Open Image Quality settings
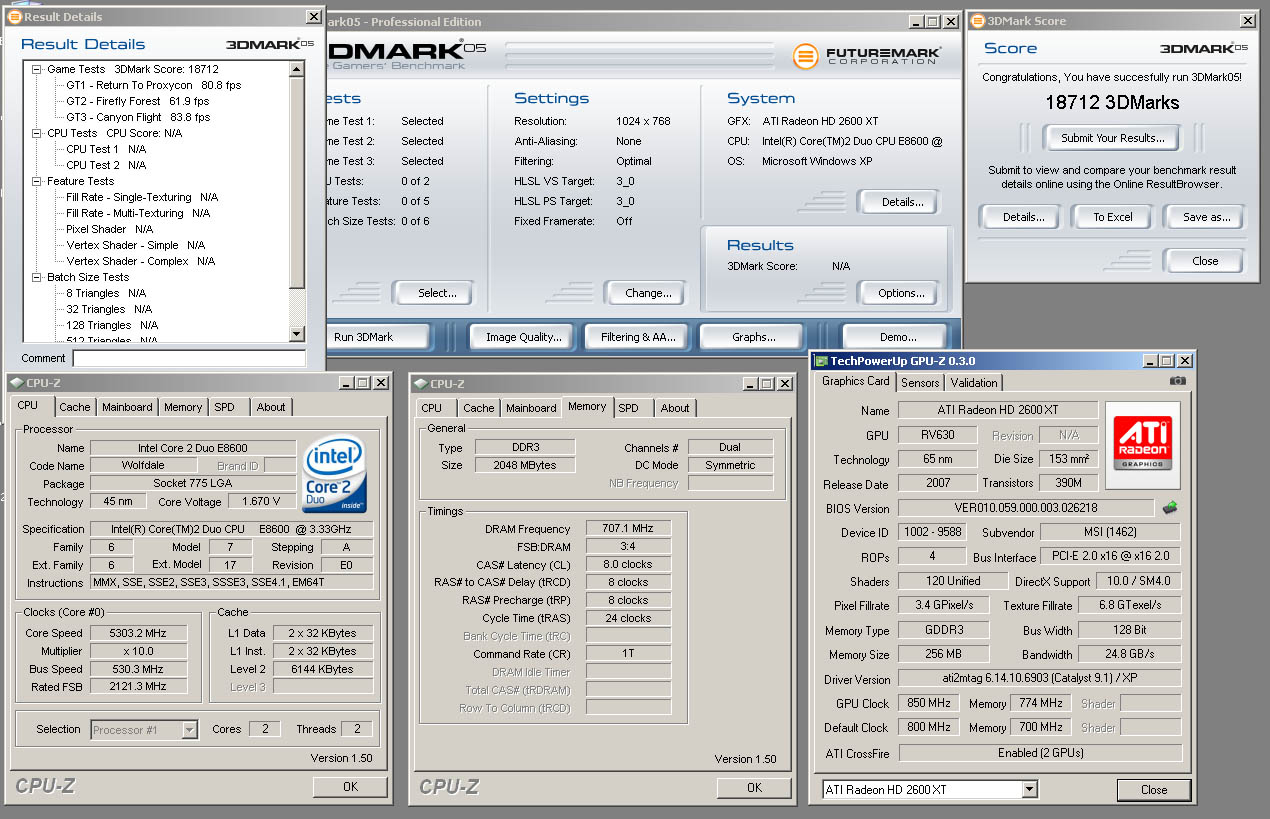1270x819 pixels. (524, 337)
